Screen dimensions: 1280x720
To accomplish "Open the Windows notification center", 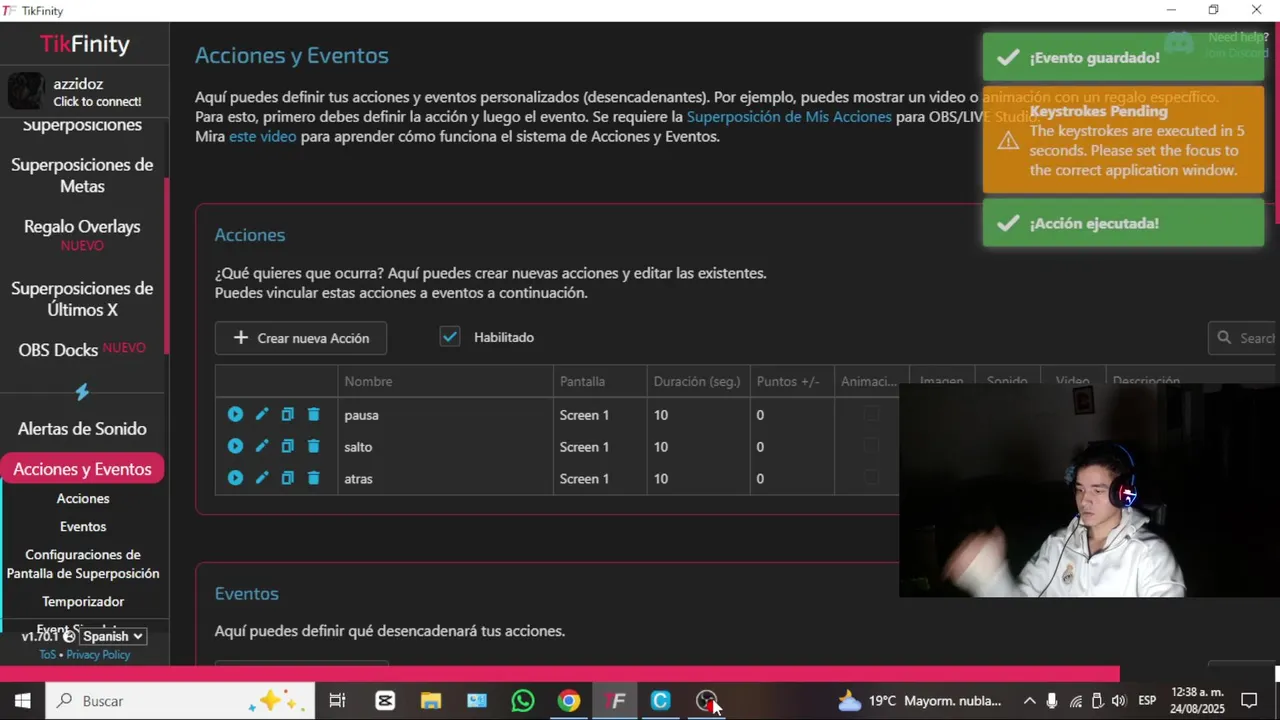I will coord(1249,701).
